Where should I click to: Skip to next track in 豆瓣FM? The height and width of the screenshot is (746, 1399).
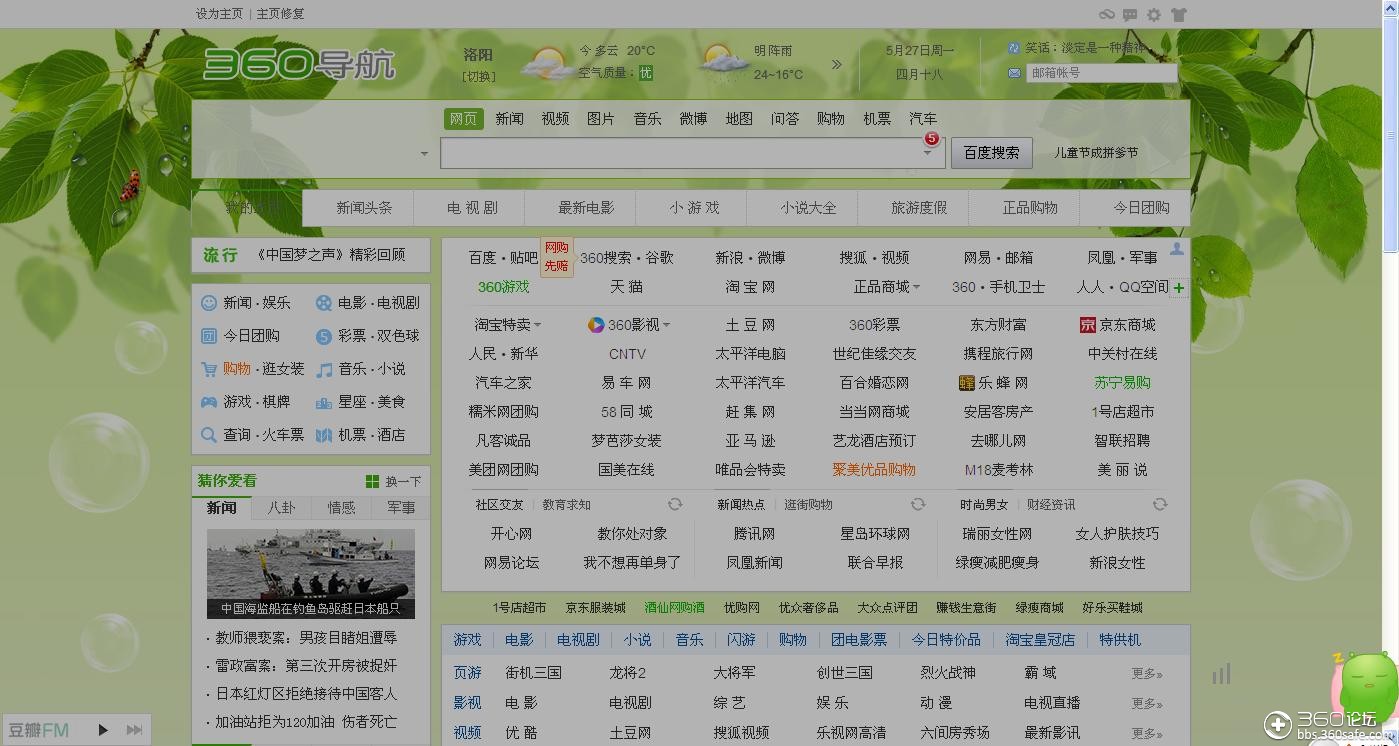point(134,730)
